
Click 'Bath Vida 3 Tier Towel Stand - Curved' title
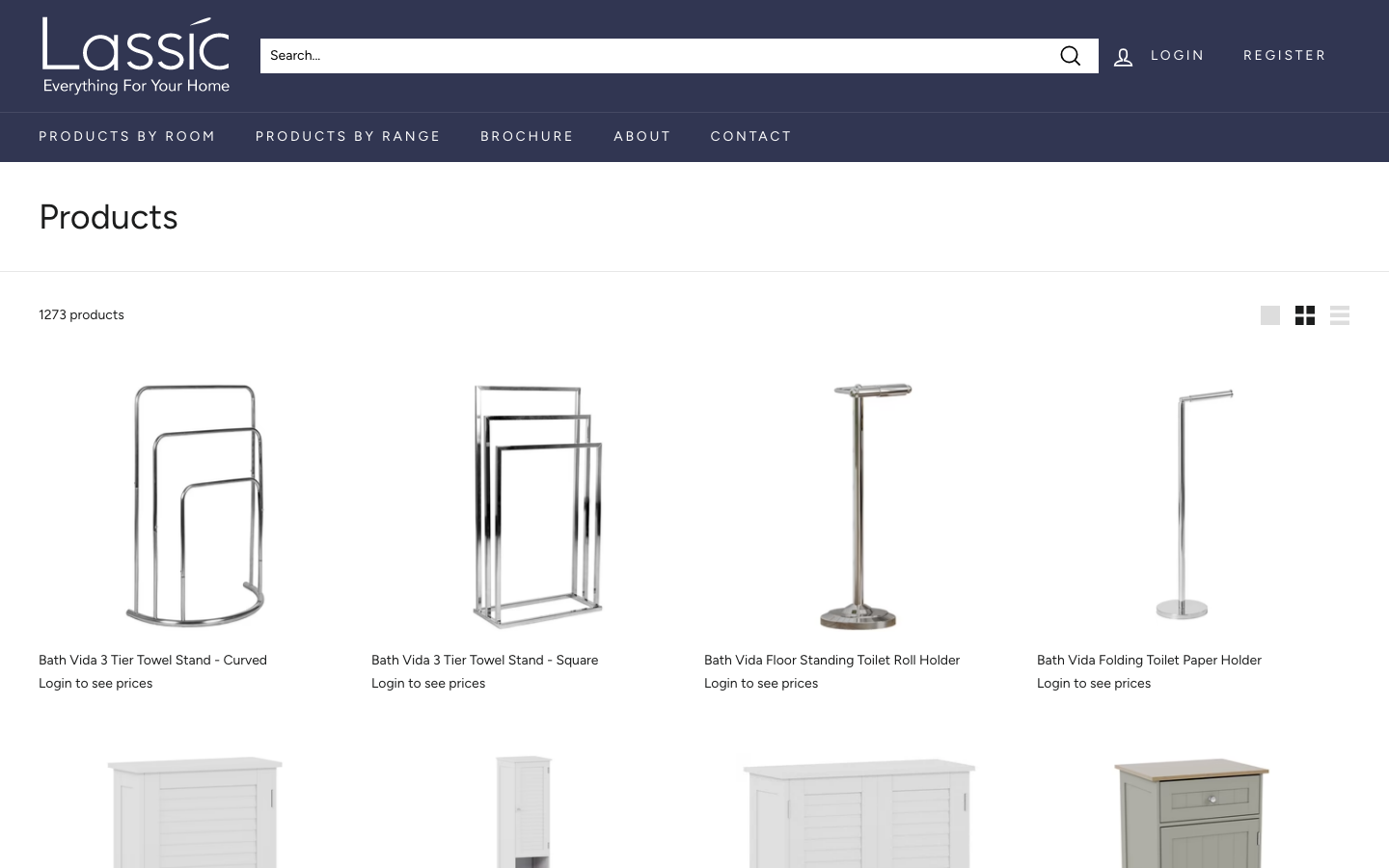click(152, 661)
